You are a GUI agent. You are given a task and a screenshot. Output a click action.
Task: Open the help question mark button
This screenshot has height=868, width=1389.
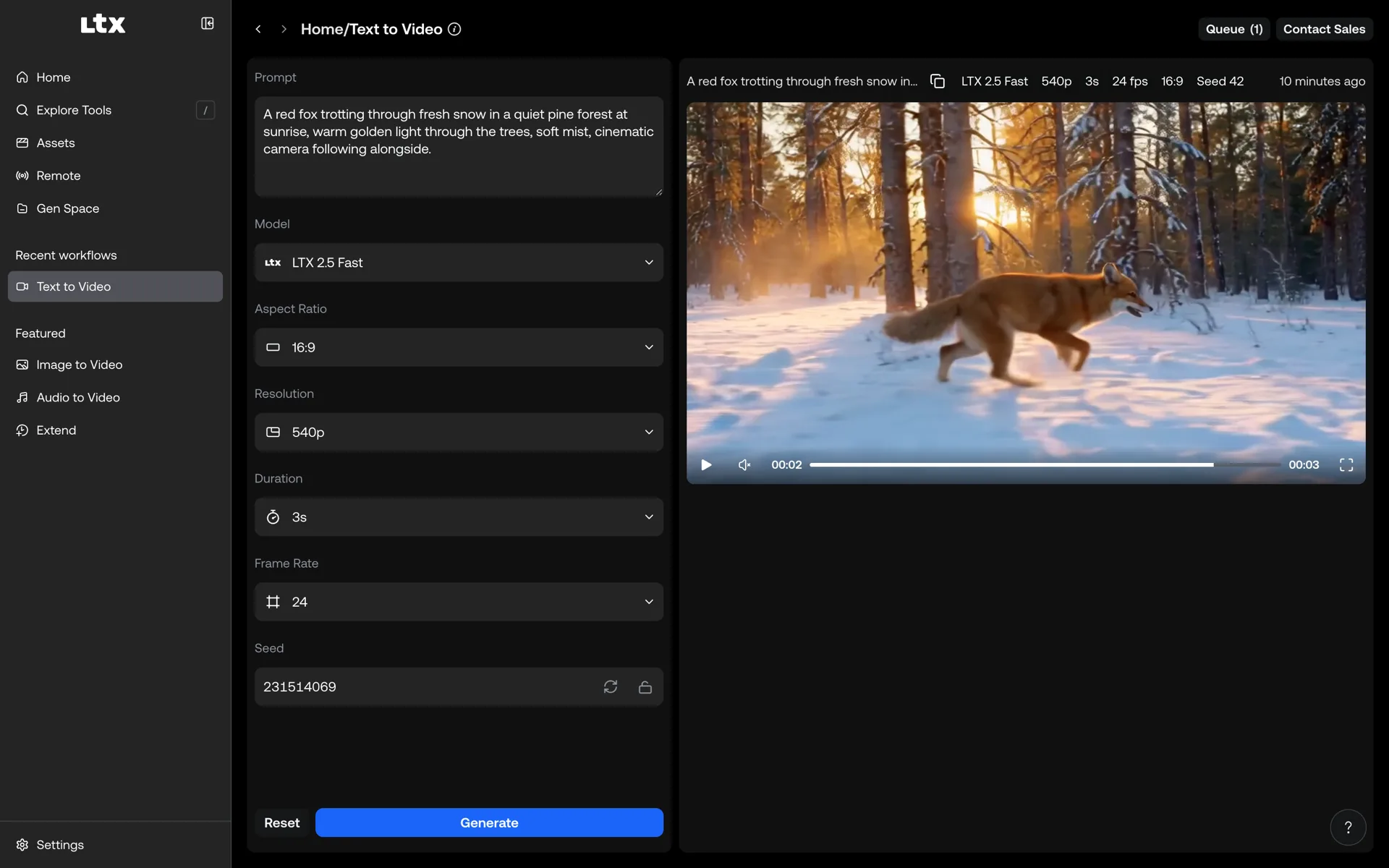(1348, 827)
